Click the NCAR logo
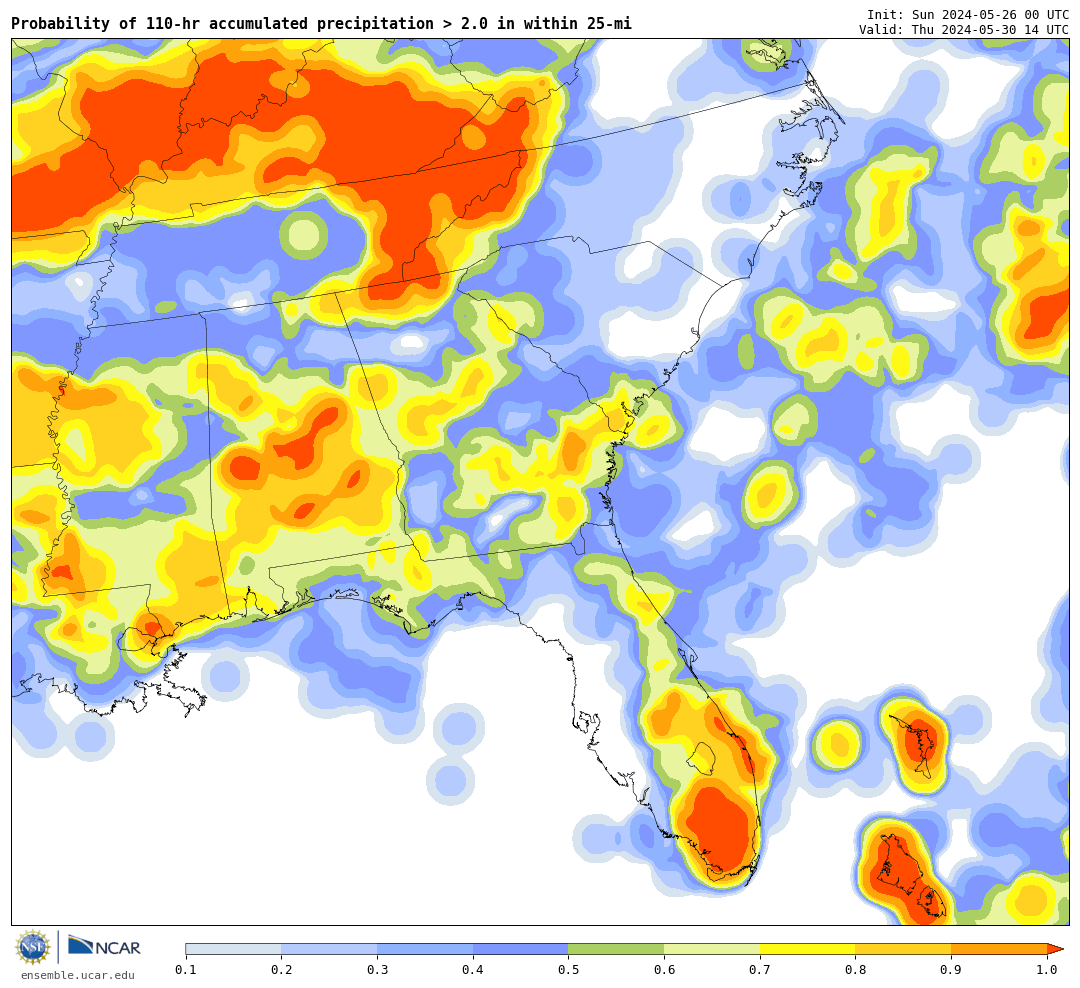The image size is (1080, 988). point(104,946)
